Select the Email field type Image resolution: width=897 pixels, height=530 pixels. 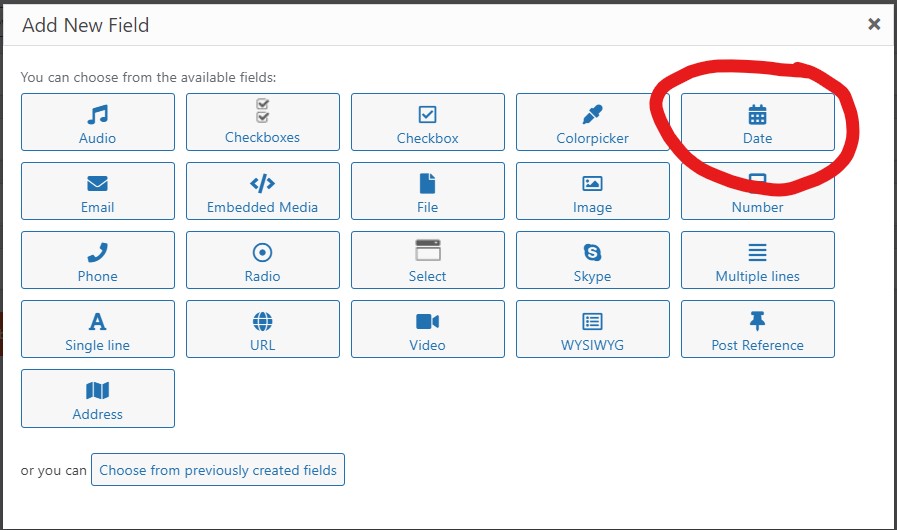coord(97,192)
